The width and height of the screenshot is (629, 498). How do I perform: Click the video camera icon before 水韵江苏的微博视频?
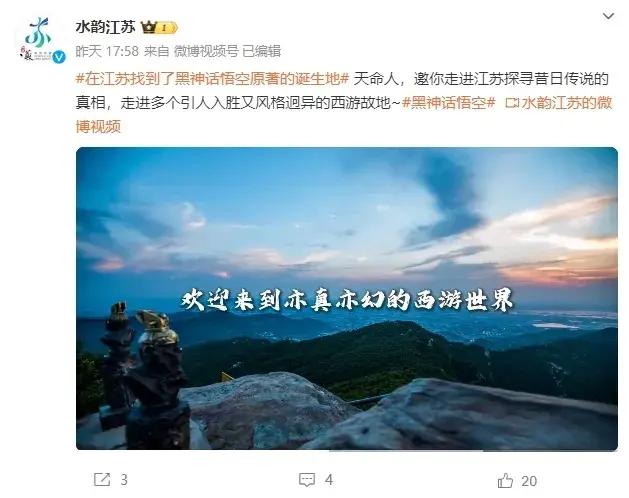[512, 103]
